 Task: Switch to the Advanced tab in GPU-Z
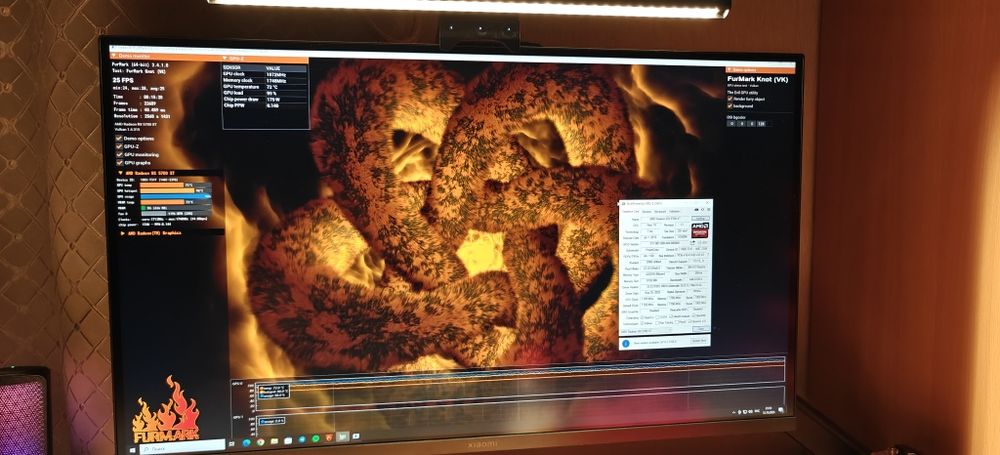click(660, 211)
